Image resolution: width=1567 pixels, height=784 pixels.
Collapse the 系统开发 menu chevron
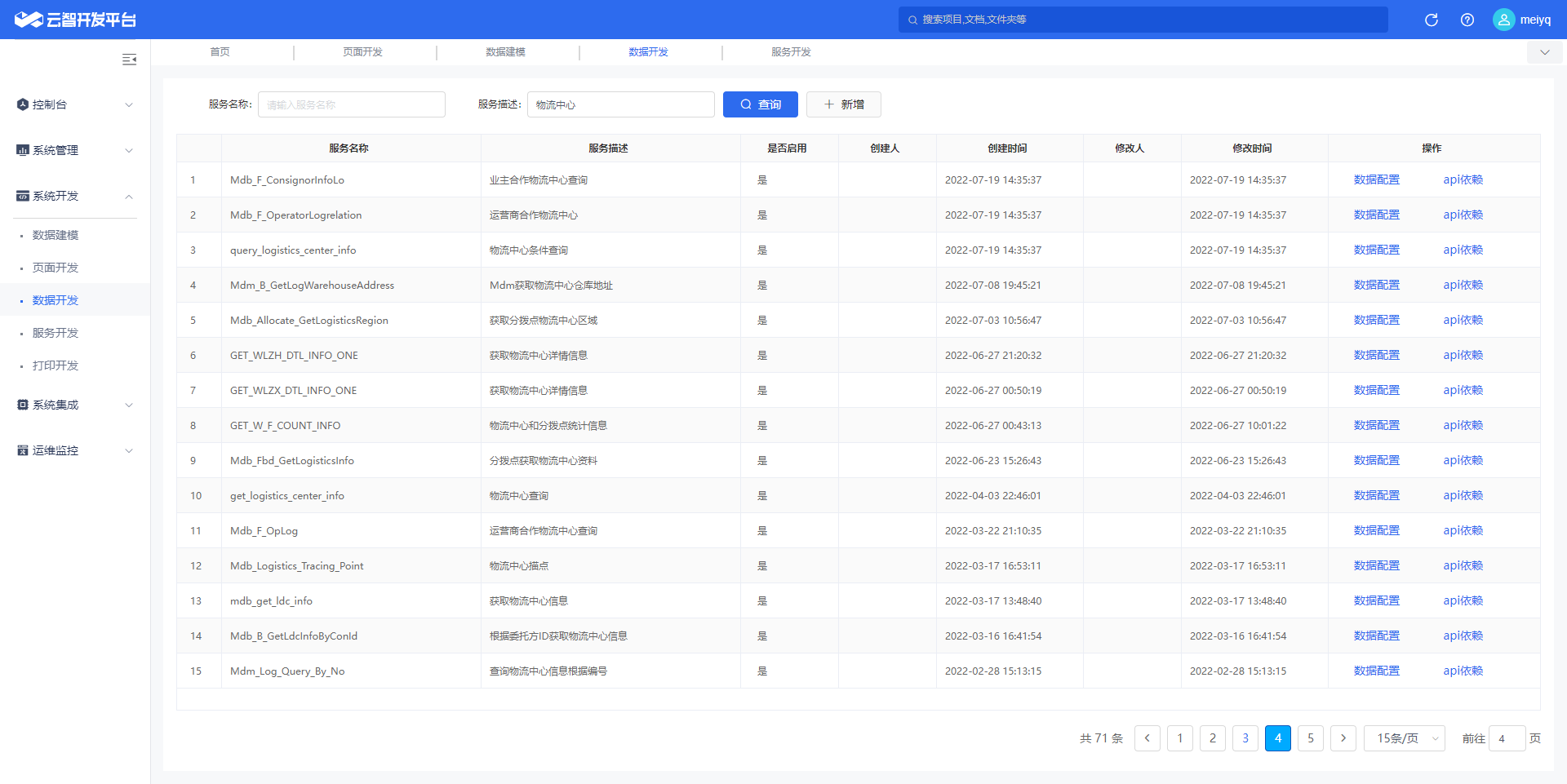pos(128,196)
